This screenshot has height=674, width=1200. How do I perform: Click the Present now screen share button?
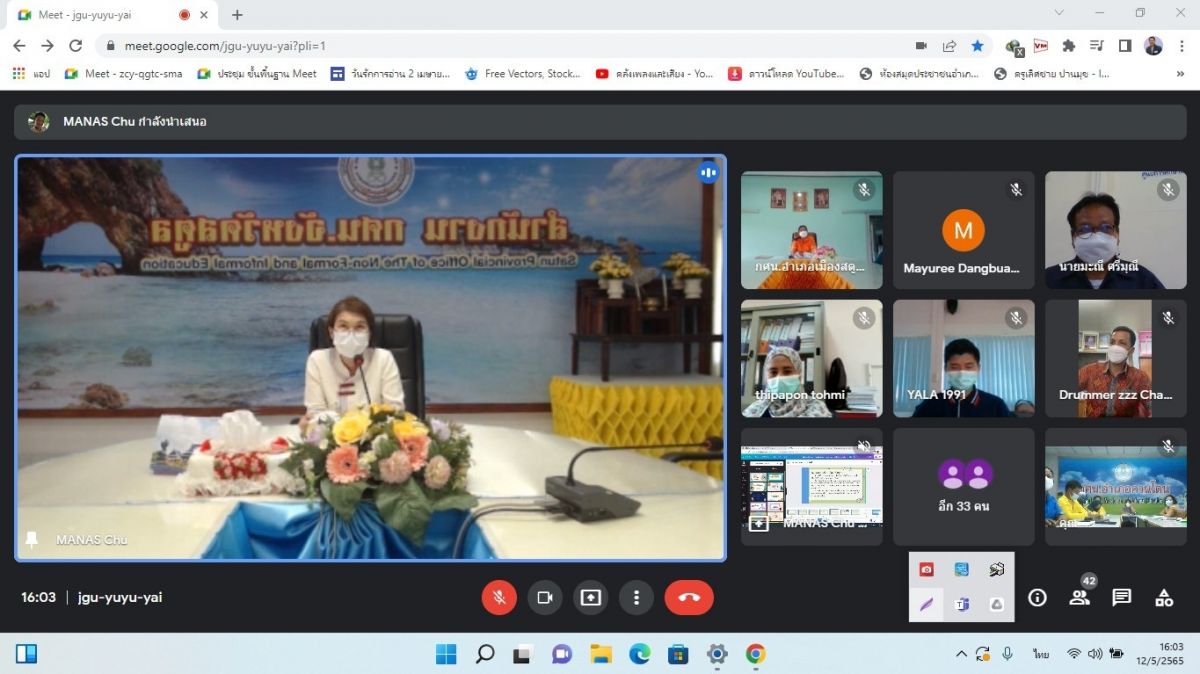(591, 597)
